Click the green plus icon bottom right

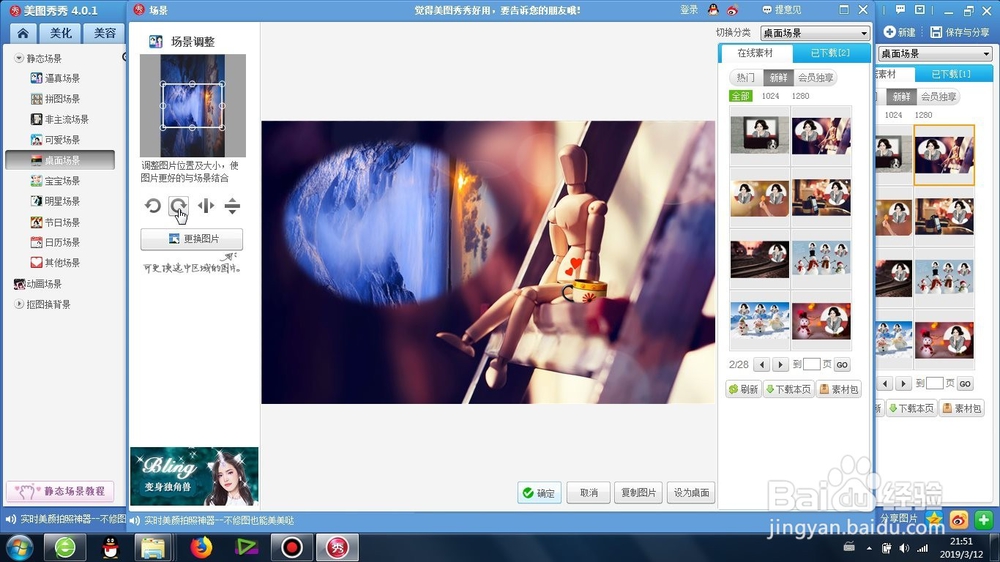click(983, 520)
